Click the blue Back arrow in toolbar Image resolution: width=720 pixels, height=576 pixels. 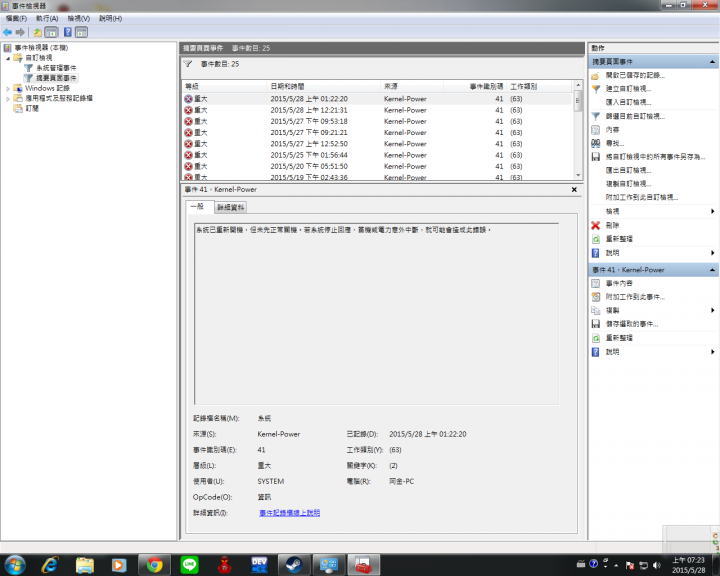pos(7,32)
